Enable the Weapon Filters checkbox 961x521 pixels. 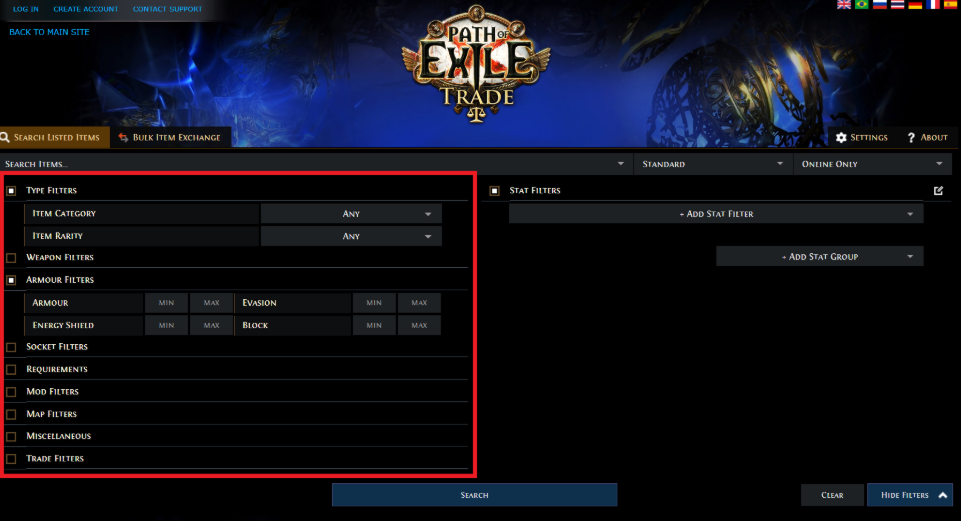11,257
